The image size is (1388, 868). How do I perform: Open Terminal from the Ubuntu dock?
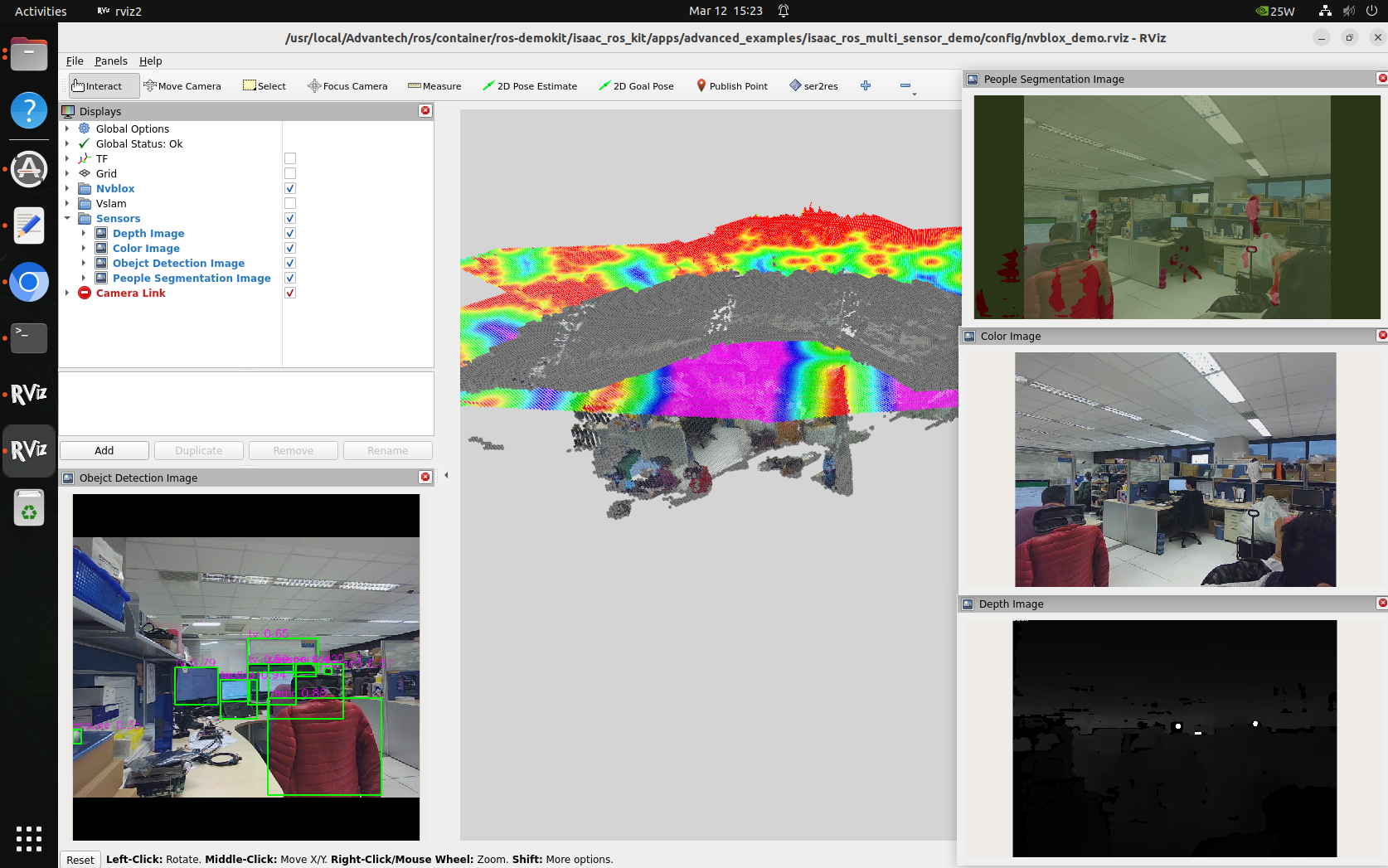point(29,337)
